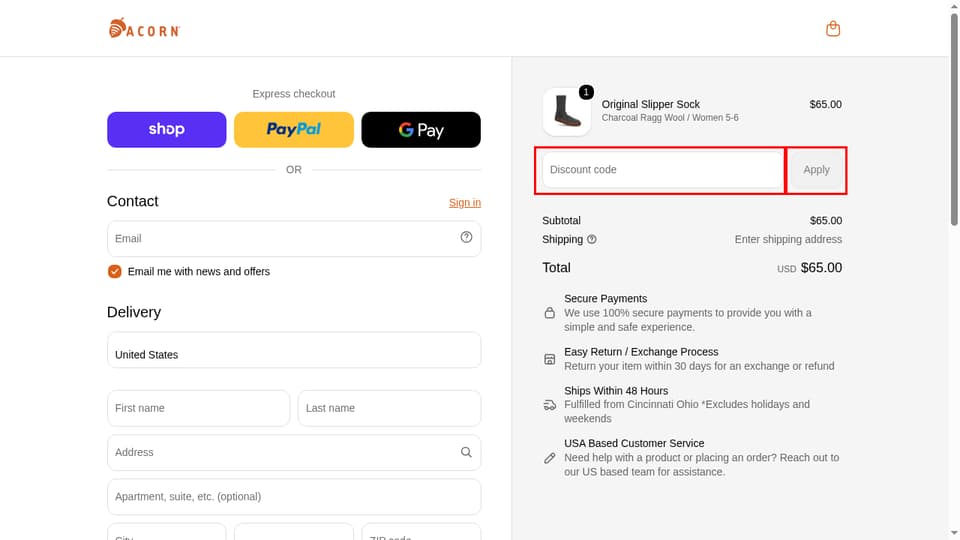Image resolution: width=960 pixels, height=540 pixels.
Task: Focus the Last name field
Action: tap(389, 408)
